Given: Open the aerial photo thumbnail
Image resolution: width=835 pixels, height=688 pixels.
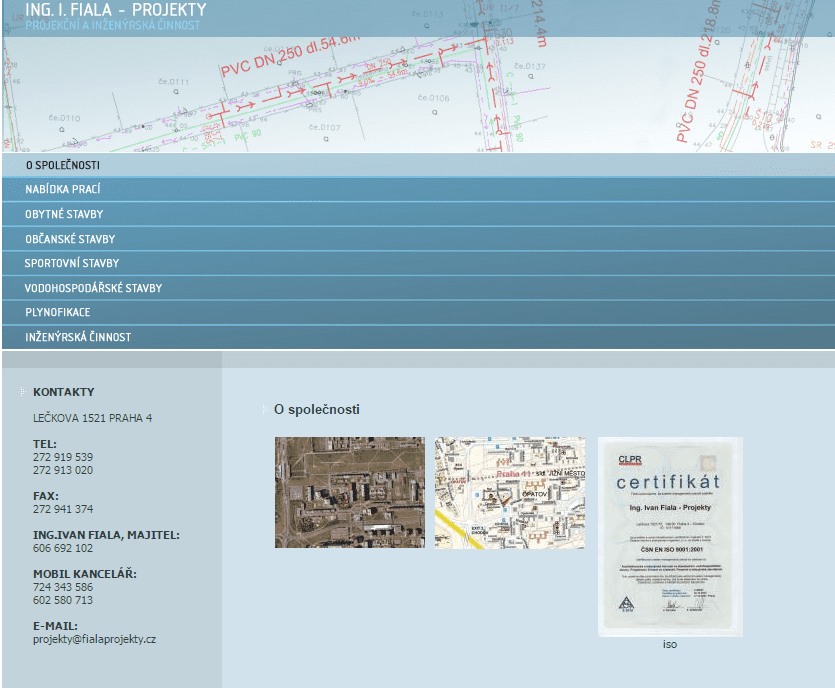Looking at the screenshot, I should pos(350,493).
